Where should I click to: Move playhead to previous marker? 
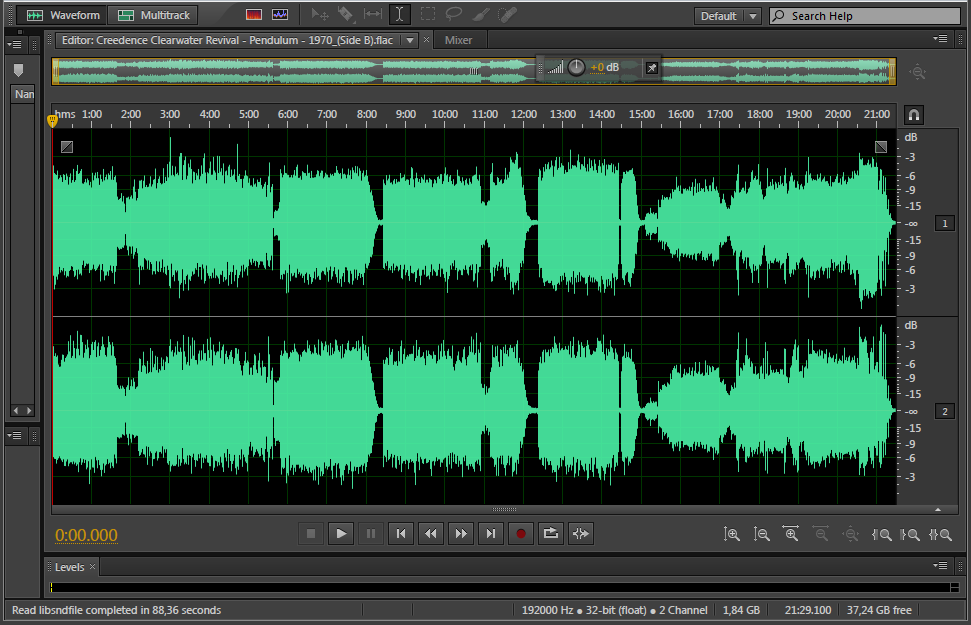[x=401, y=533]
